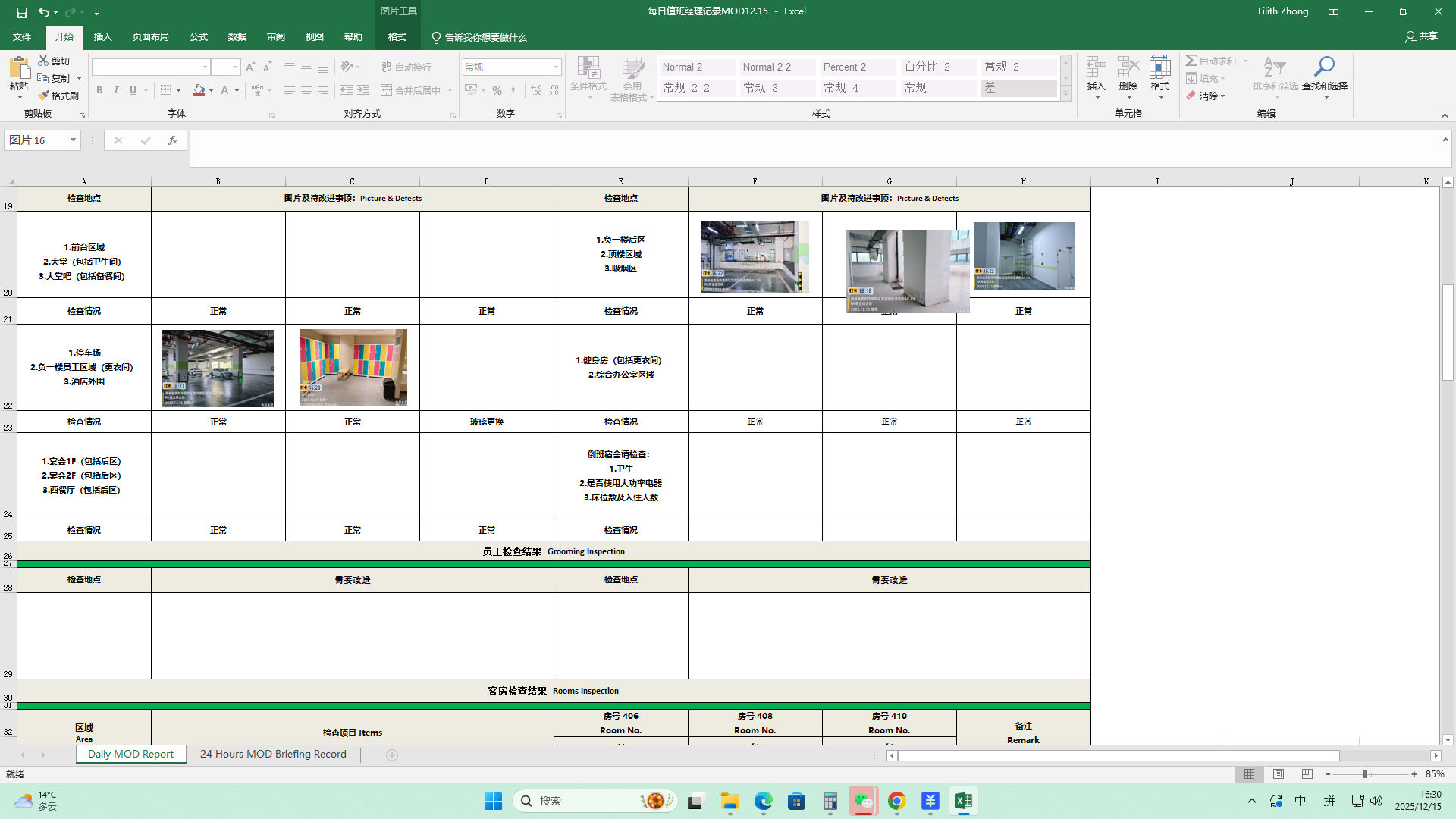Image resolution: width=1456 pixels, height=819 pixels.
Task: Select the colorful lockers picture thumbnail
Action: (353, 367)
